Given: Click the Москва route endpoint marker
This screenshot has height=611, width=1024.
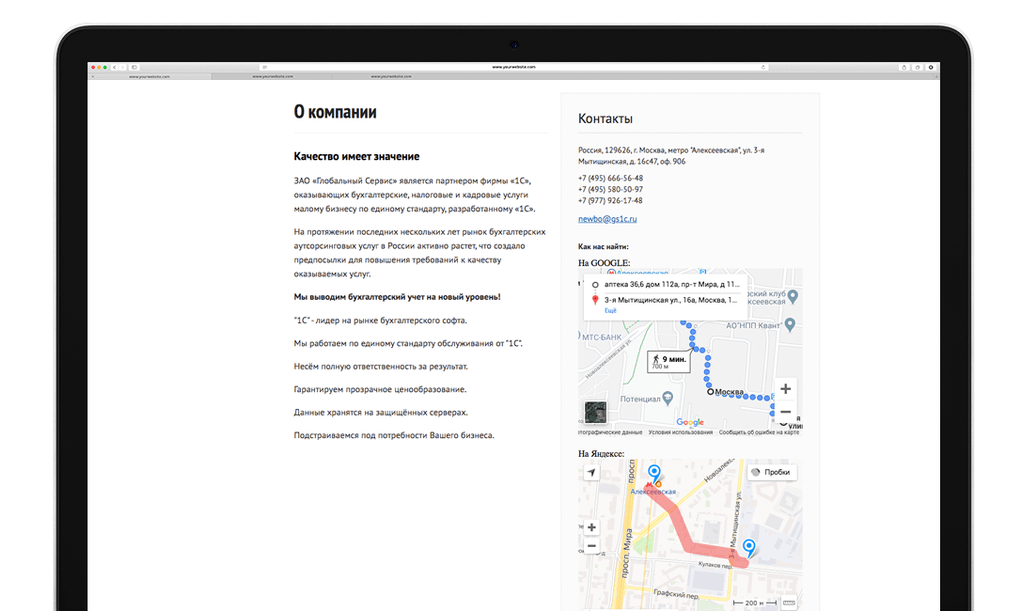Looking at the screenshot, I should (x=711, y=392).
